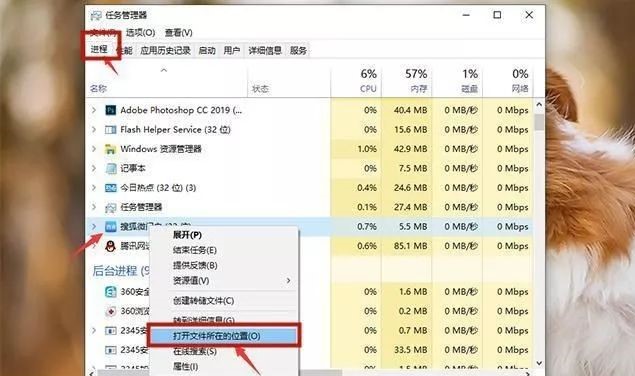Click the Windows 资源管理器 folder icon
The width and height of the screenshot is (635, 376).
point(110,149)
